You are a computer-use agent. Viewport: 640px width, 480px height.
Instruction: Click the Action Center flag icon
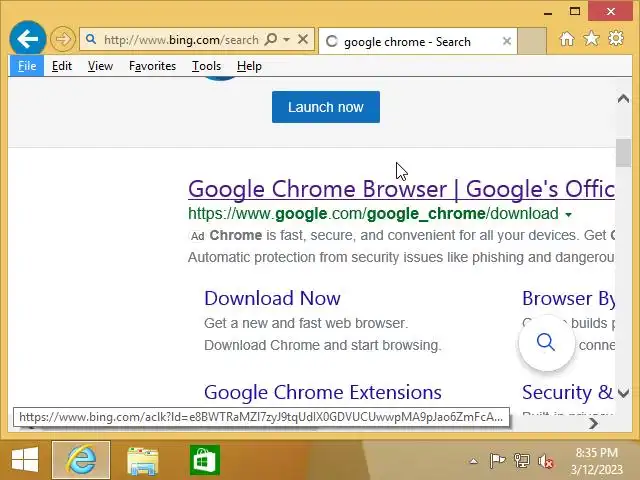coord(497,461)
